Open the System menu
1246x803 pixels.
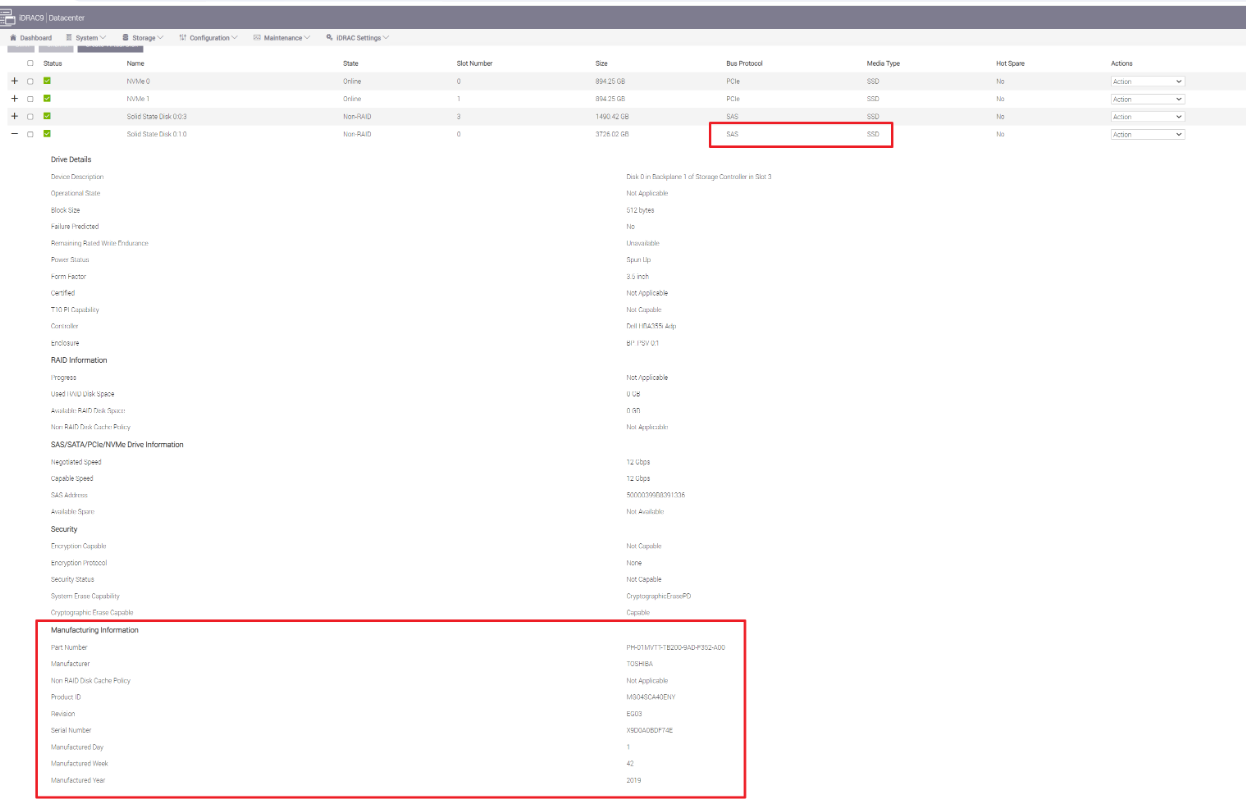(89, 37)
